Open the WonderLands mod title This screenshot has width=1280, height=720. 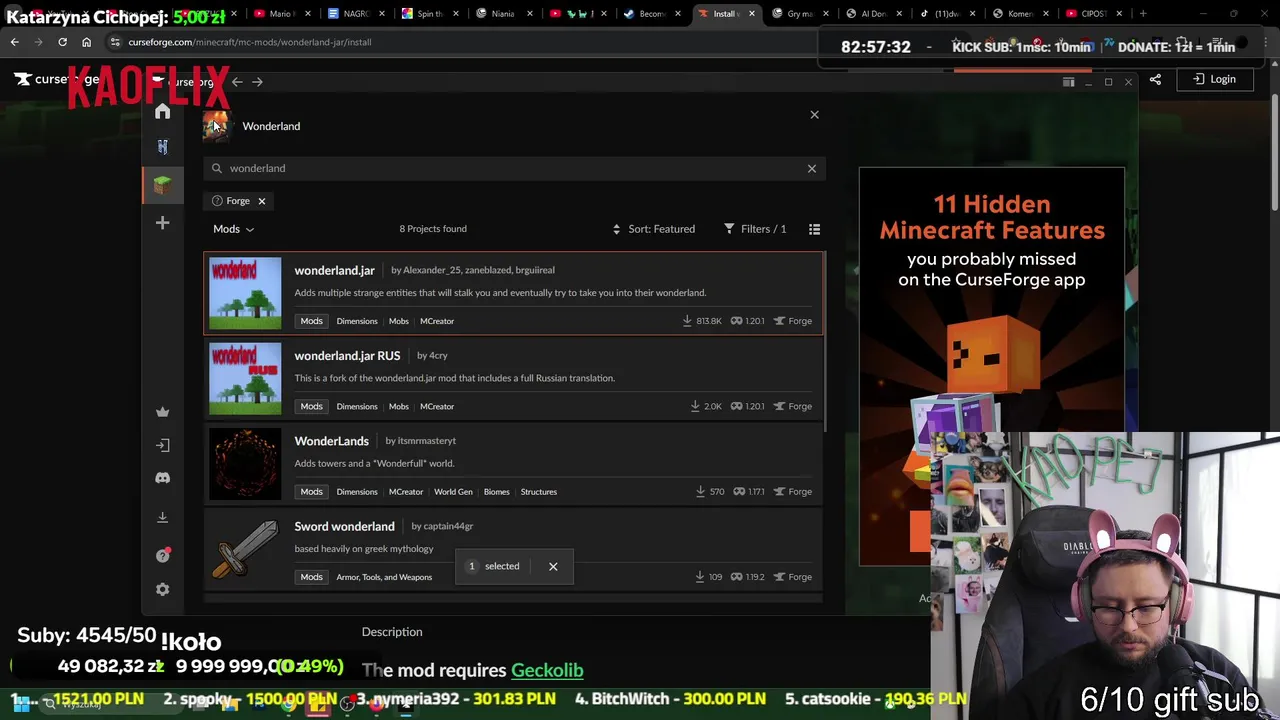click(331, 441)
